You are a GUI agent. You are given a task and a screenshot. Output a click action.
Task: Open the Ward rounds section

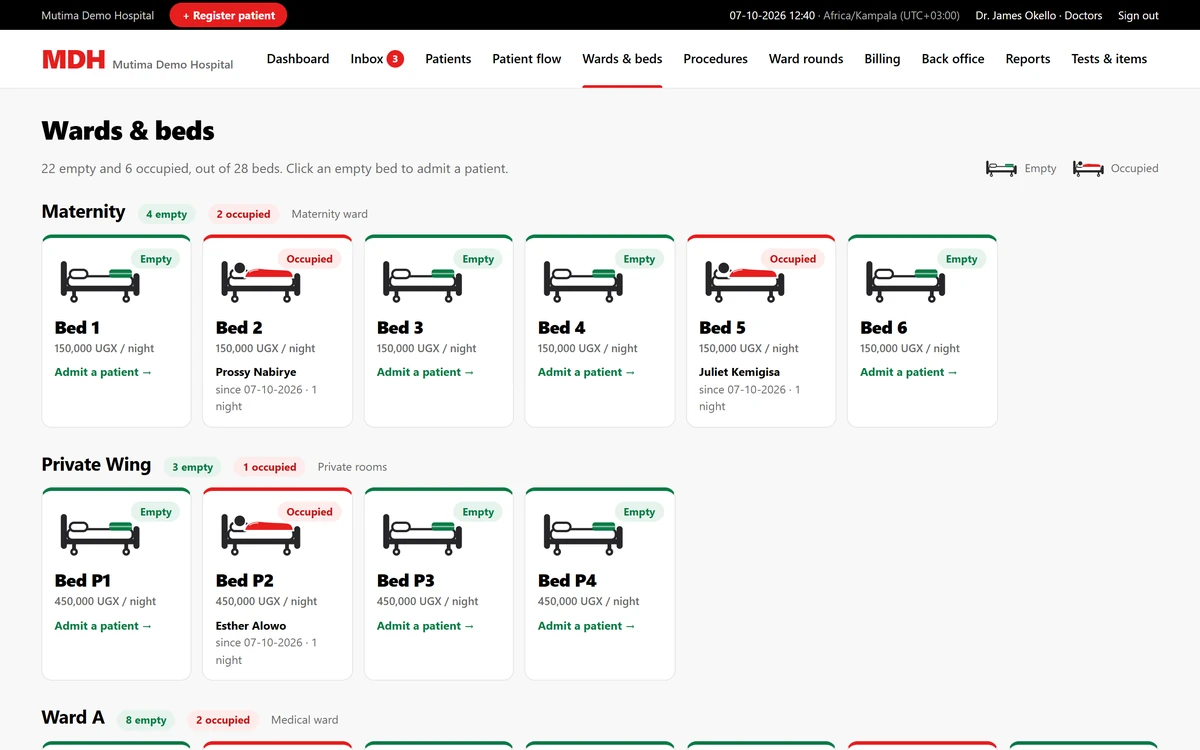pyautogui.click(x=806, y=59)
